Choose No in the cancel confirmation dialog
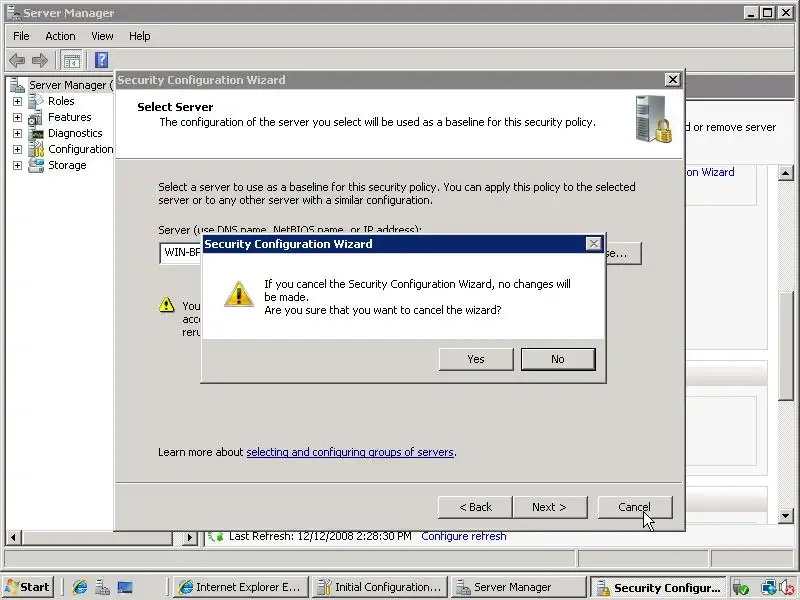This screenshot has height=600, width=800. [558, 359]
